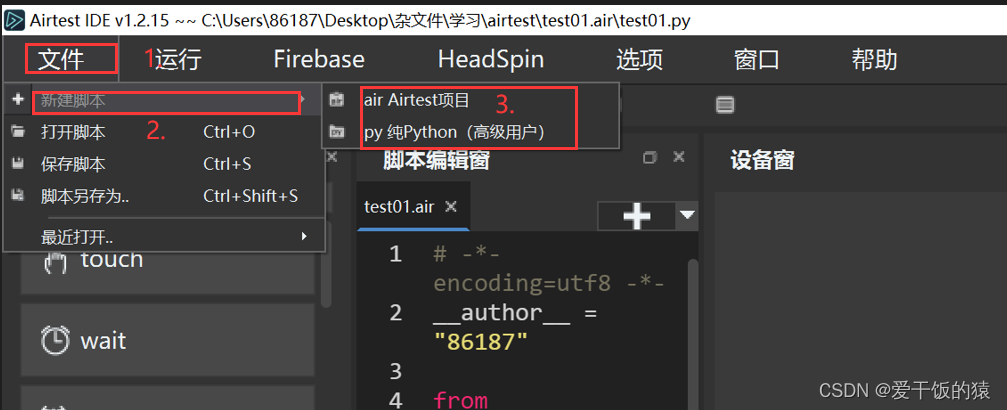The image size is (1007, 410).
Task: Click the wait command button
Action: 168,340
